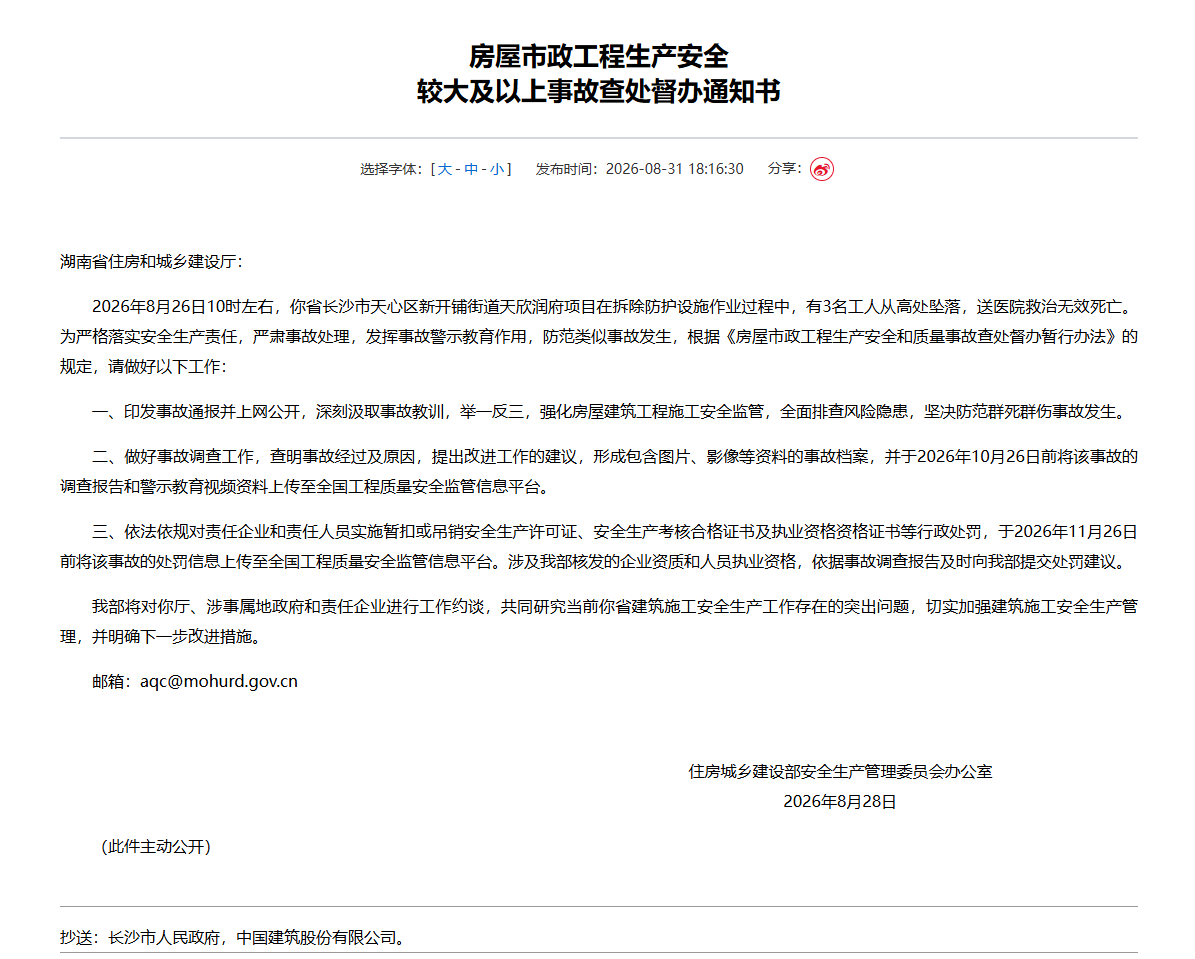Share article via Weibo icon
The image size is (1195, 959).
822,168
